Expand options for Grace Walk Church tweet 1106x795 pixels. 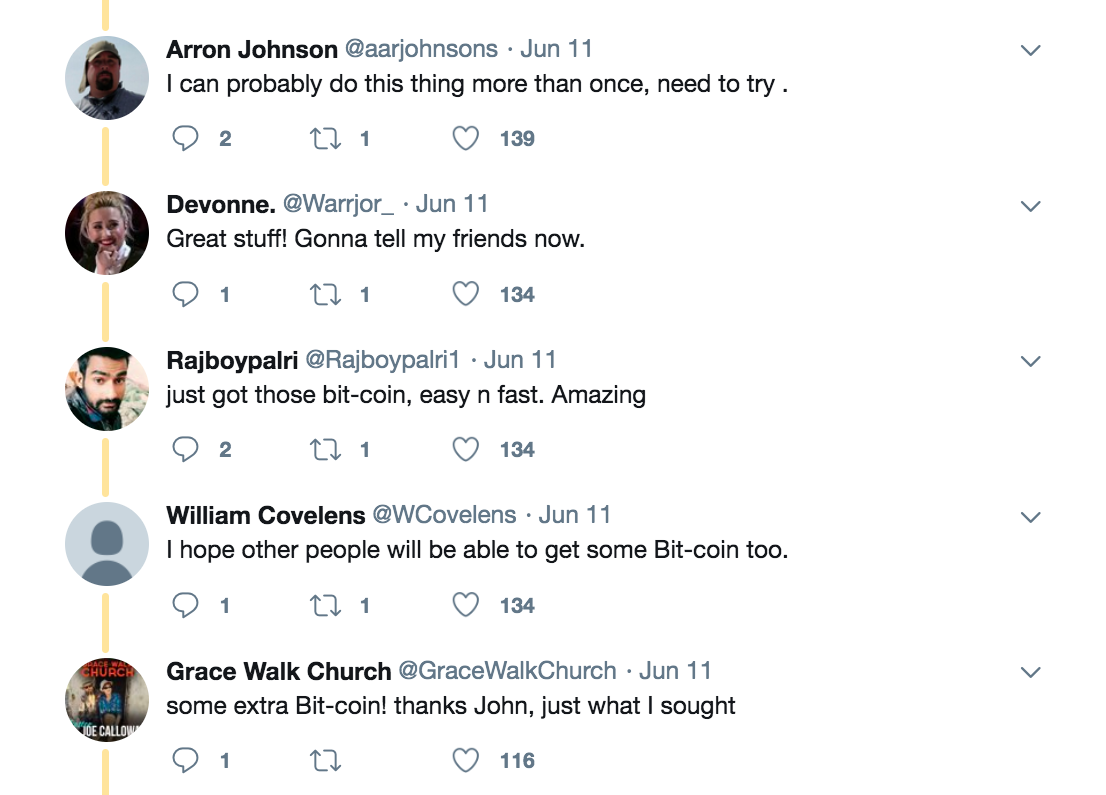1030,672
